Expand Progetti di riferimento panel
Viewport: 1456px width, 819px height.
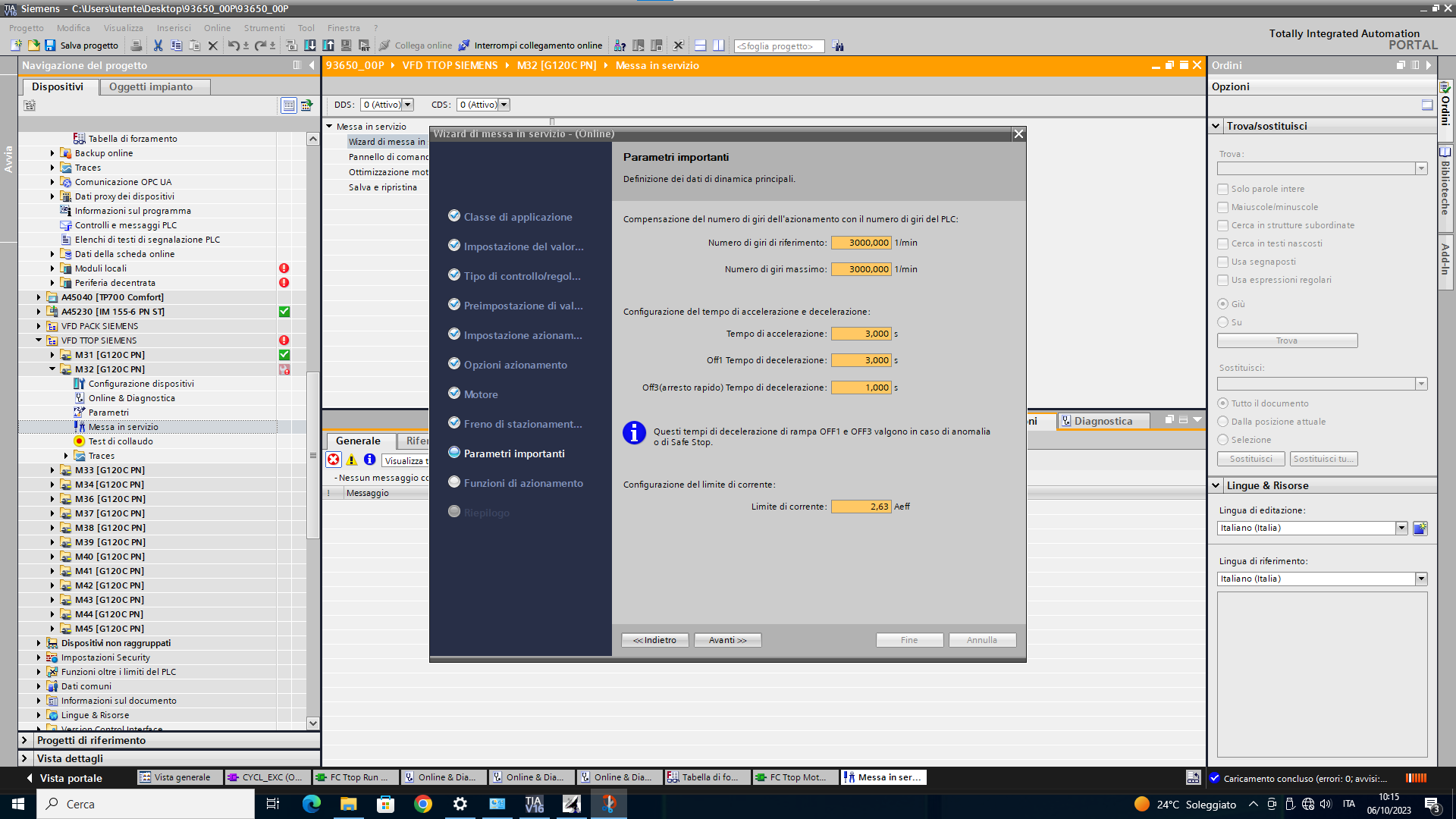pyautogui.click(x=24, y=740)
